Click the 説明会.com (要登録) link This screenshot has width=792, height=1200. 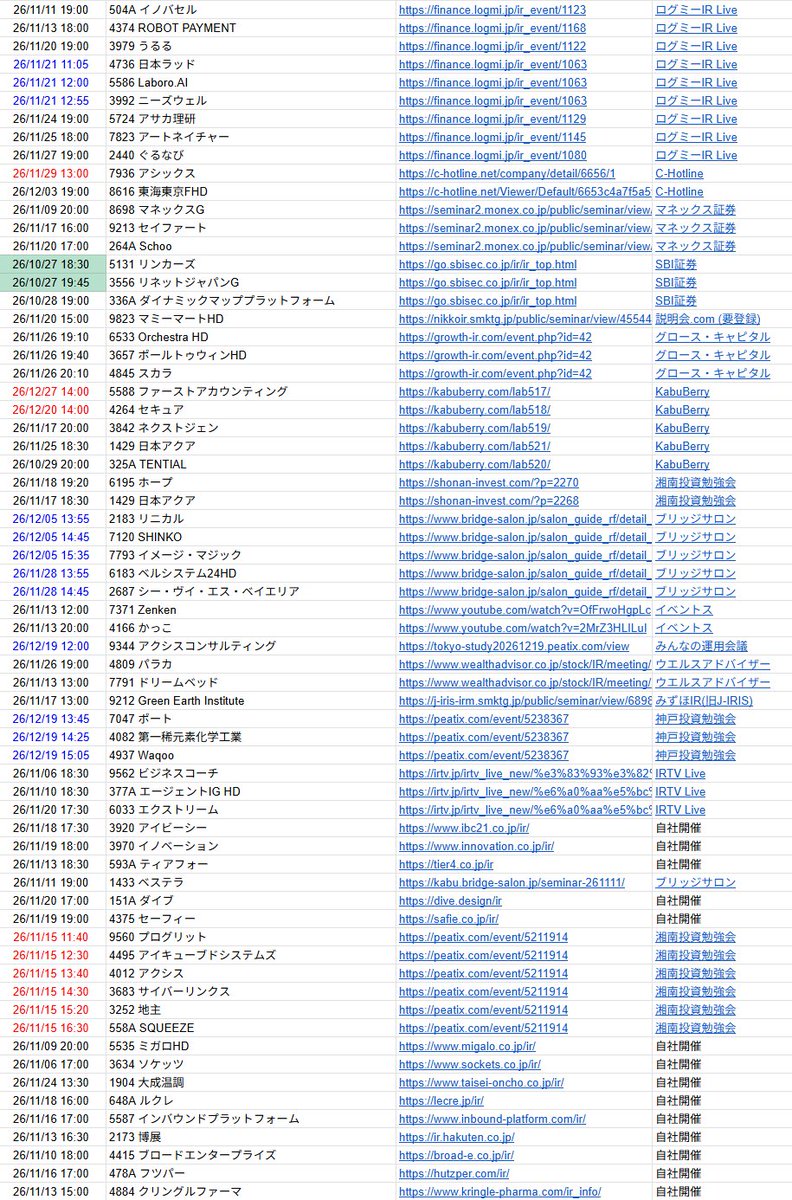[707, 319]
